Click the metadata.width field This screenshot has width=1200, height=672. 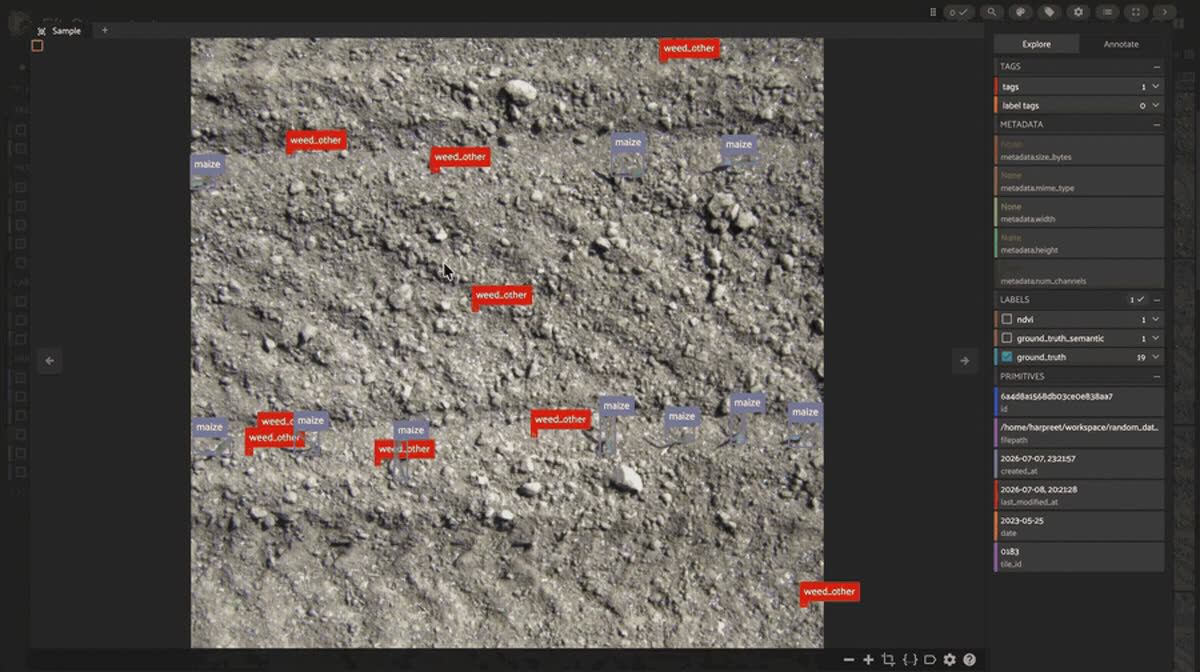pos(1079,213)
